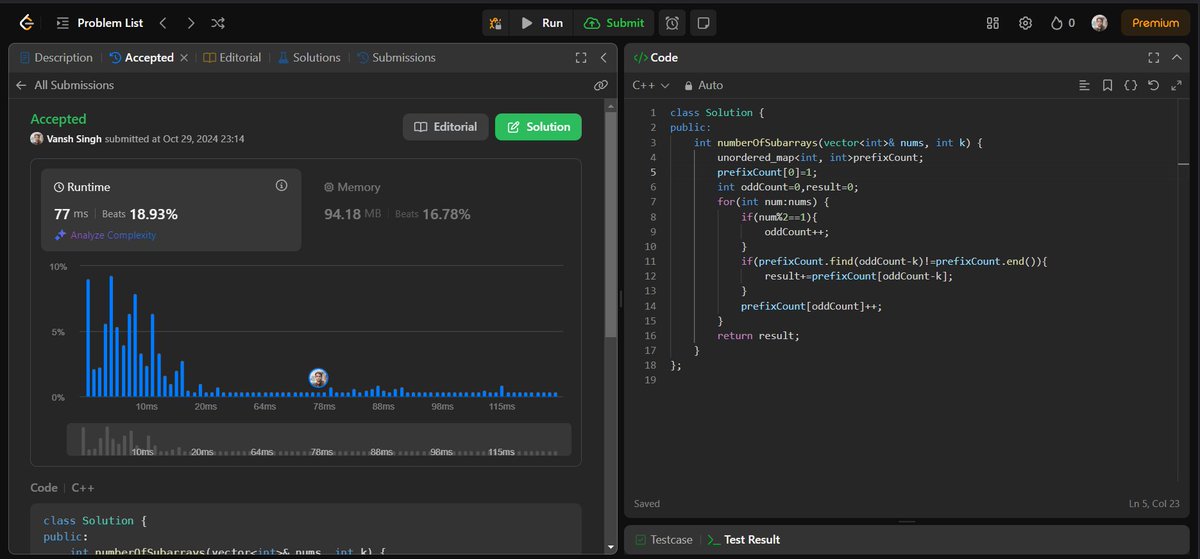This screenshot has height=559, width=1200.
Task: Show runtime info circle icon
Action: coord(281,186)
